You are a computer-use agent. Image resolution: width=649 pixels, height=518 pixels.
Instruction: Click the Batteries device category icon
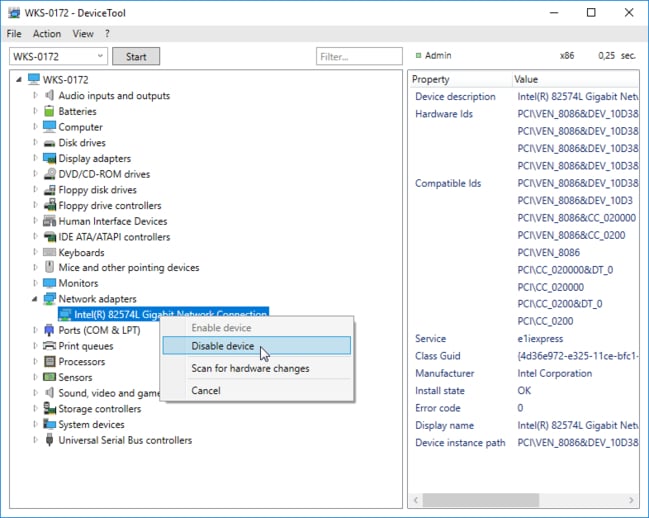pos(49,112)
